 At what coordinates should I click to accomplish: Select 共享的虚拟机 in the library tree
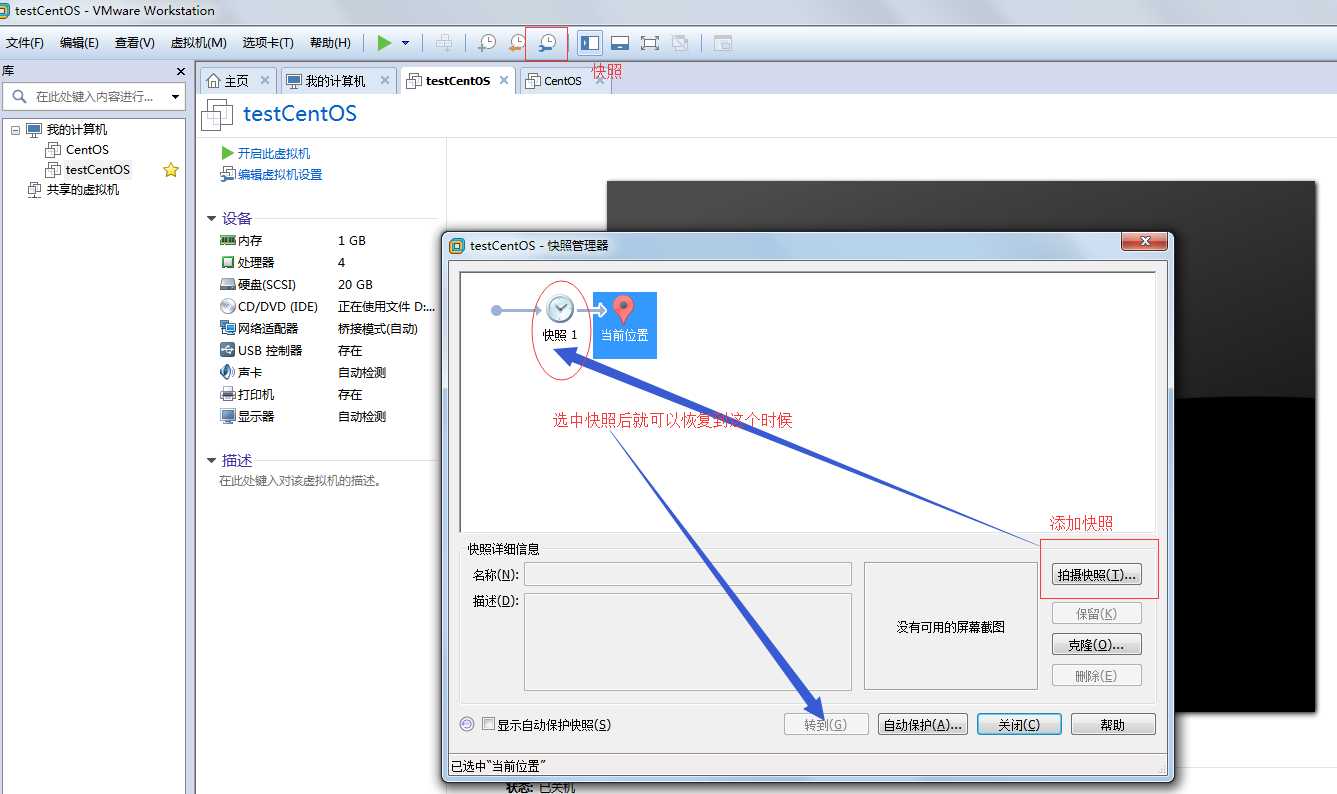[83, 190]
